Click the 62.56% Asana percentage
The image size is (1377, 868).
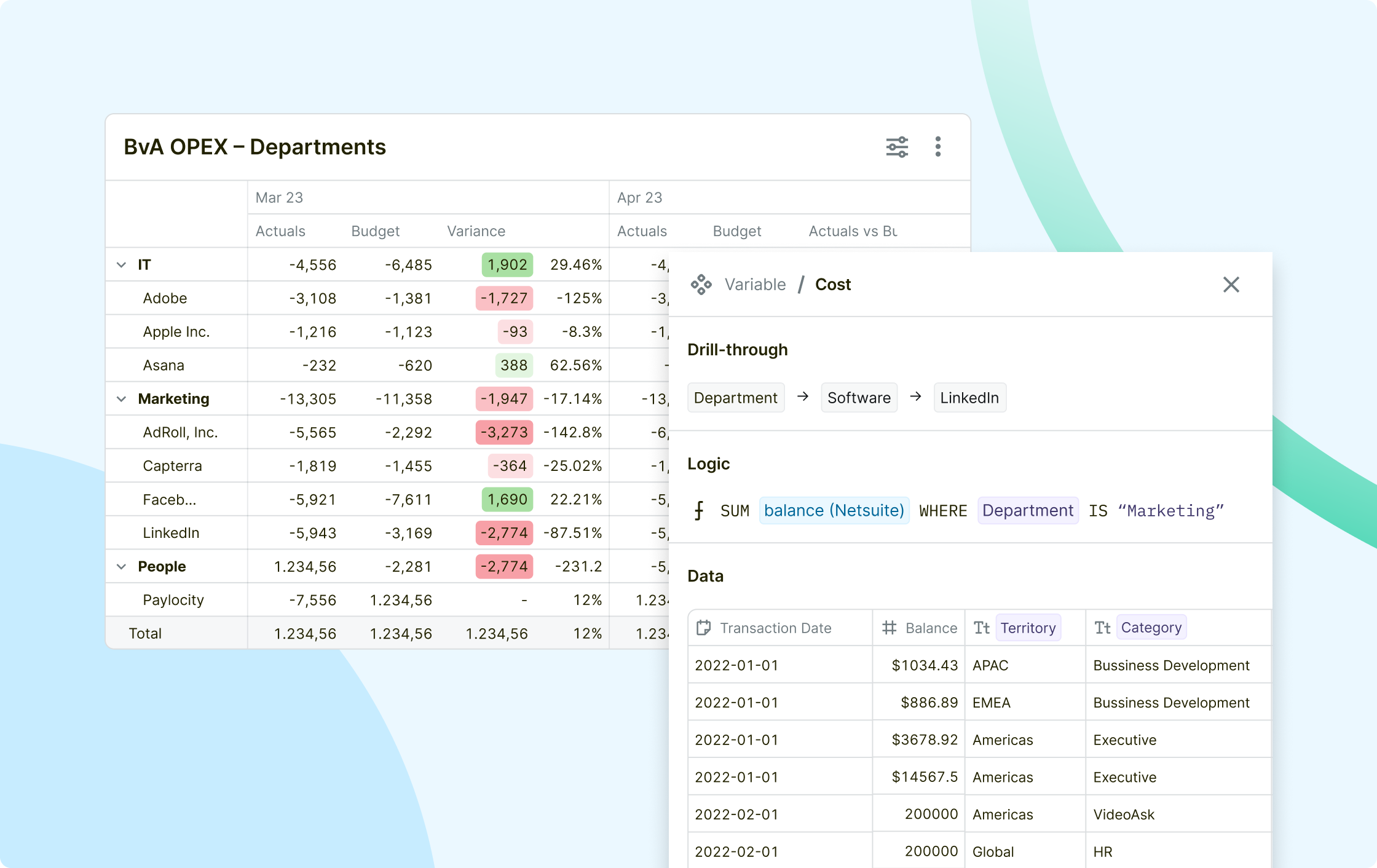pos(576,365)
